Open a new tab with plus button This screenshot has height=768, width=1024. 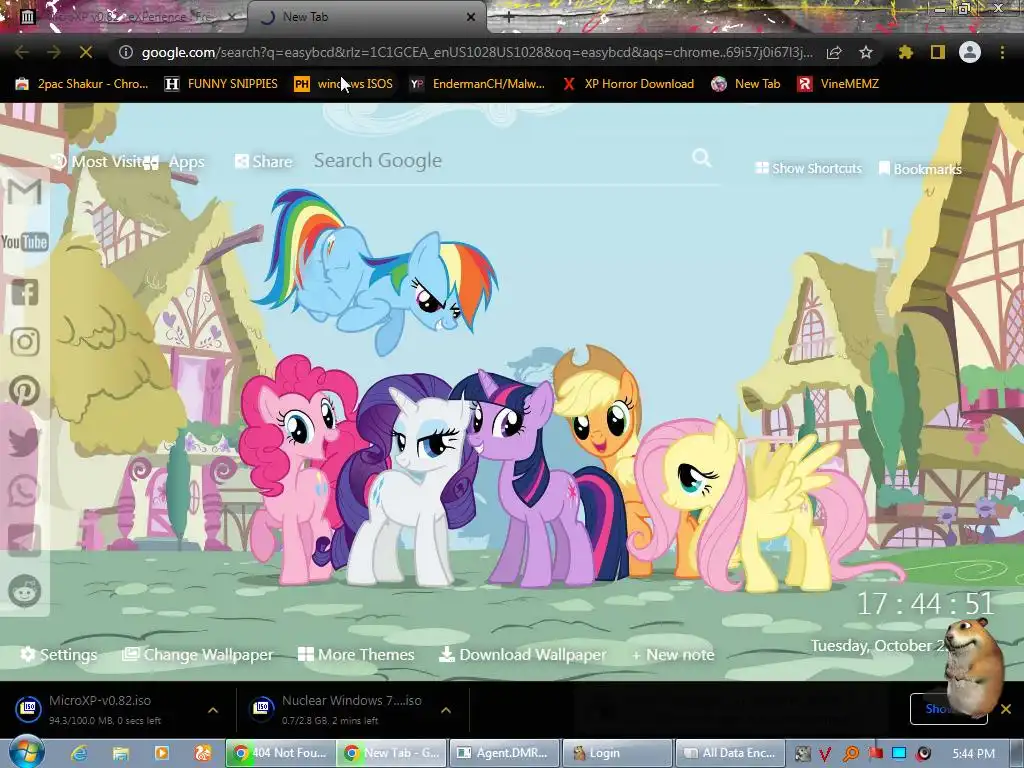pyautogui.click(x=509, y=18)
